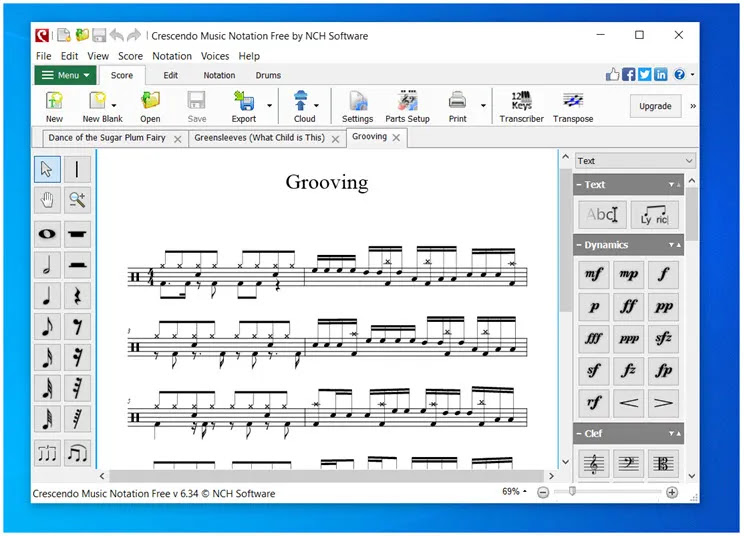The image size is (744, 536).
Task: Insert bass clef
Action: [629, 463]
